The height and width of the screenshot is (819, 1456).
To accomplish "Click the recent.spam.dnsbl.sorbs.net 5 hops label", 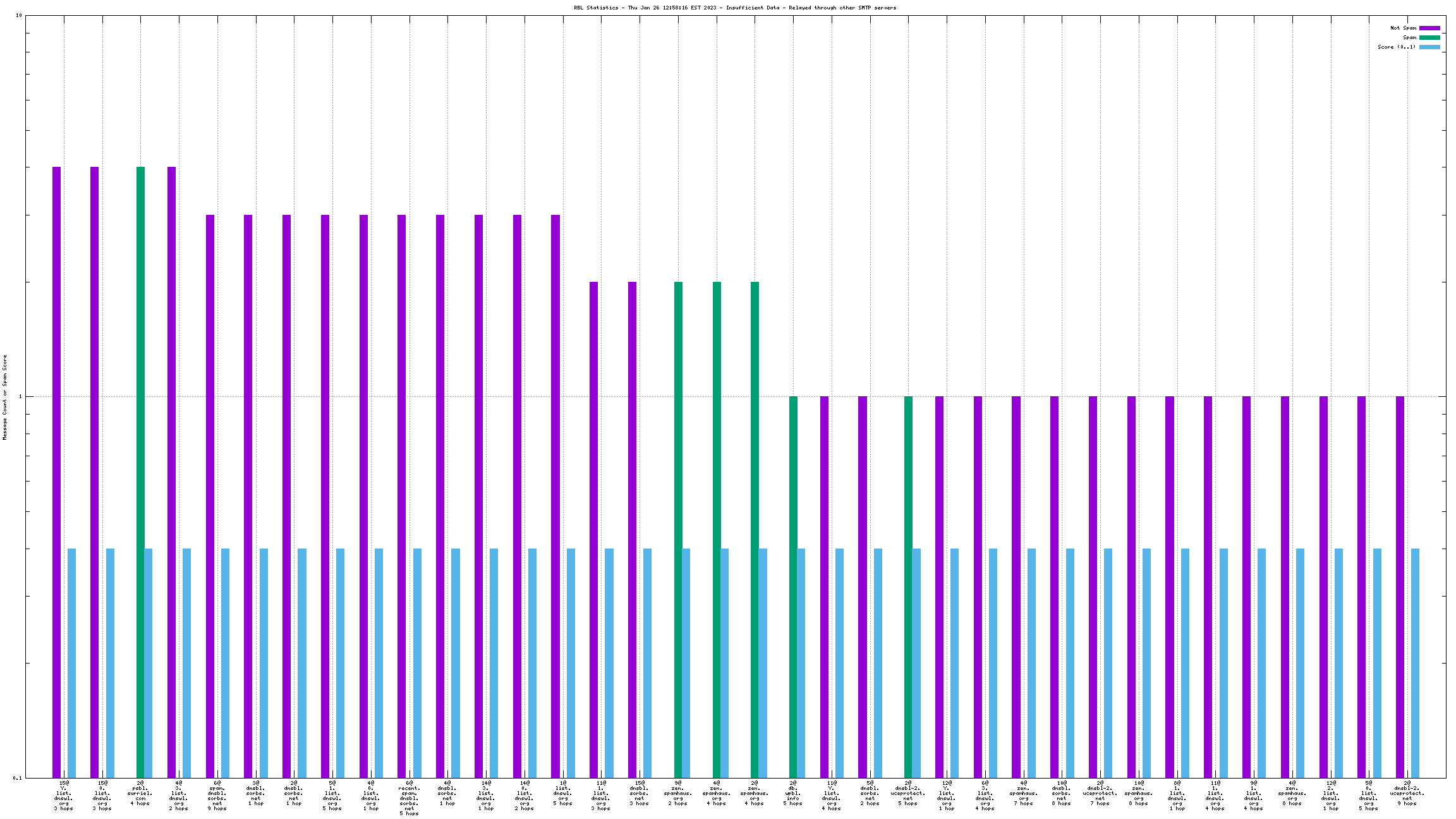I will point(409,798).
